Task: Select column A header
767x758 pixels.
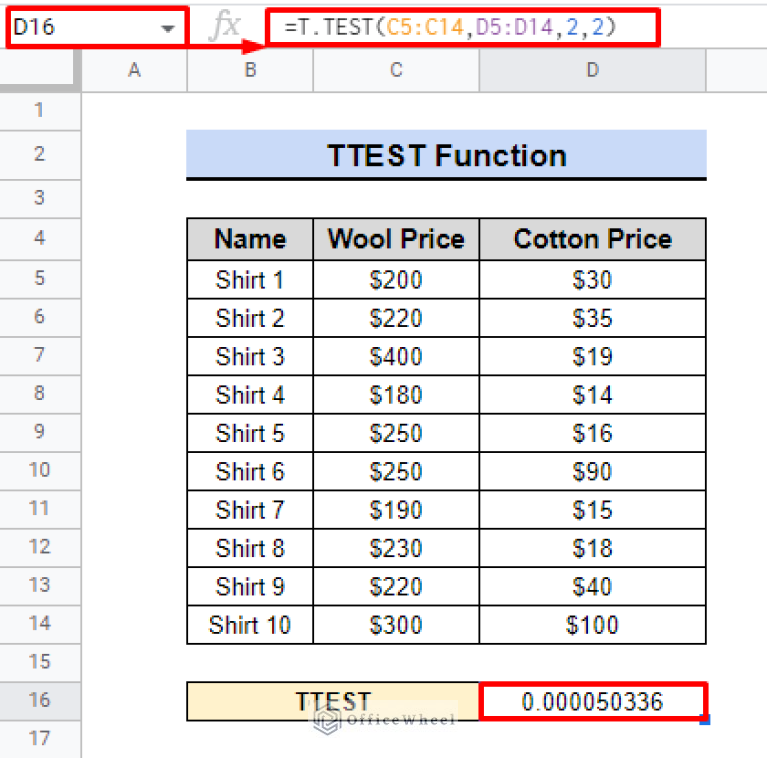Action: 134,70
